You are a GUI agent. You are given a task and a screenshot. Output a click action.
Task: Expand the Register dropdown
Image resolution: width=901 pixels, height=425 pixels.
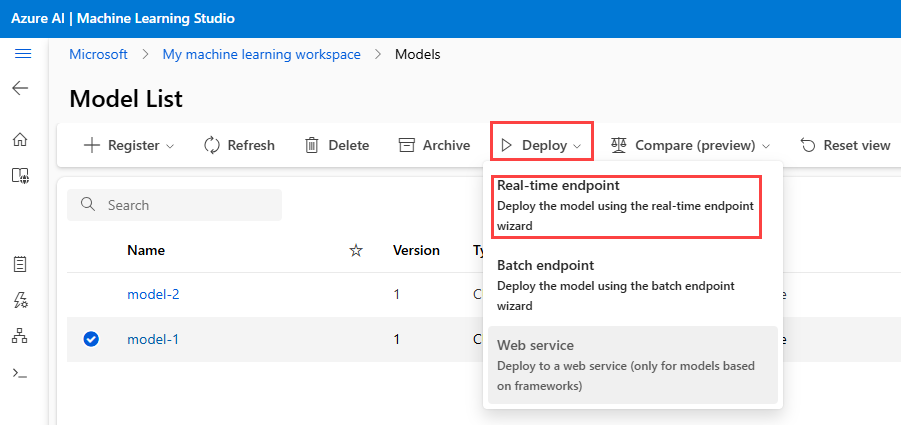pos(128,145)
